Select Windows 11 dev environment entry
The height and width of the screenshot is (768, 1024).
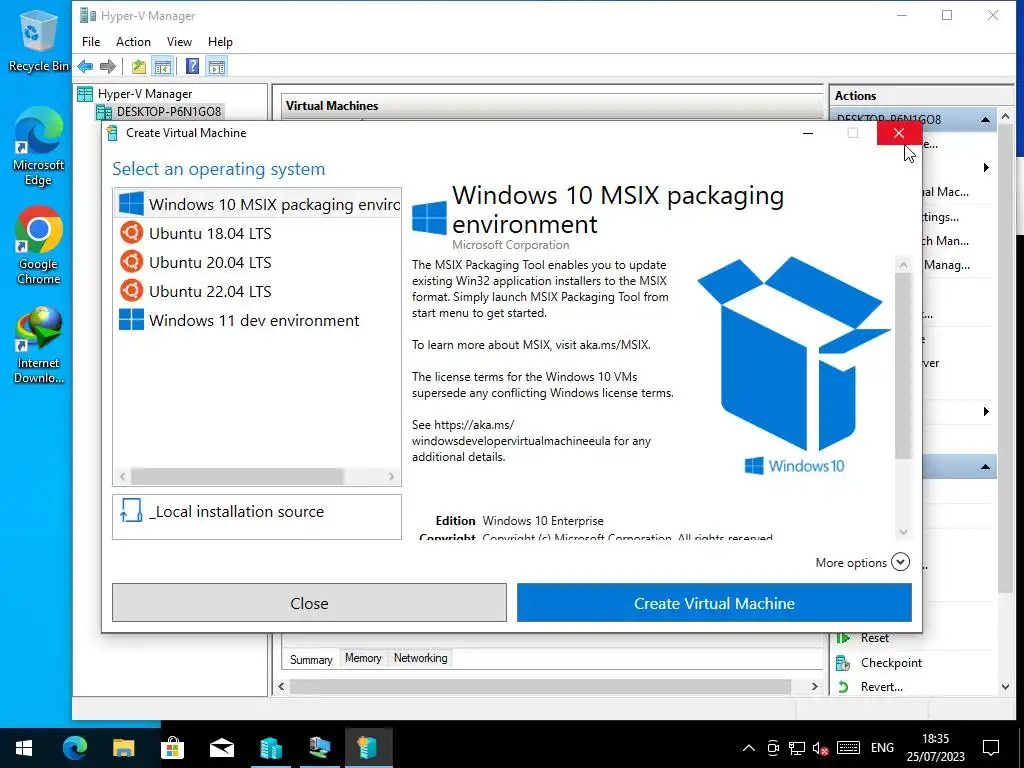coord(257,321)
